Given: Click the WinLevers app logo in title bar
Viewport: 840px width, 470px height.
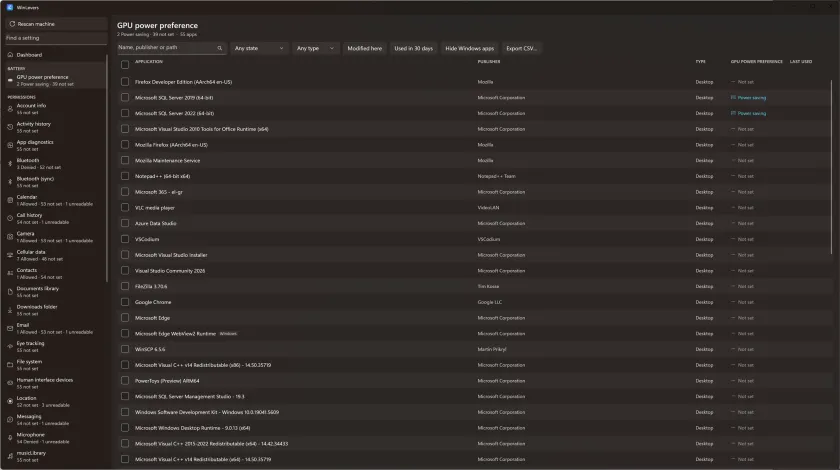Looking at the screenshot, I should [x=10, y=8].
